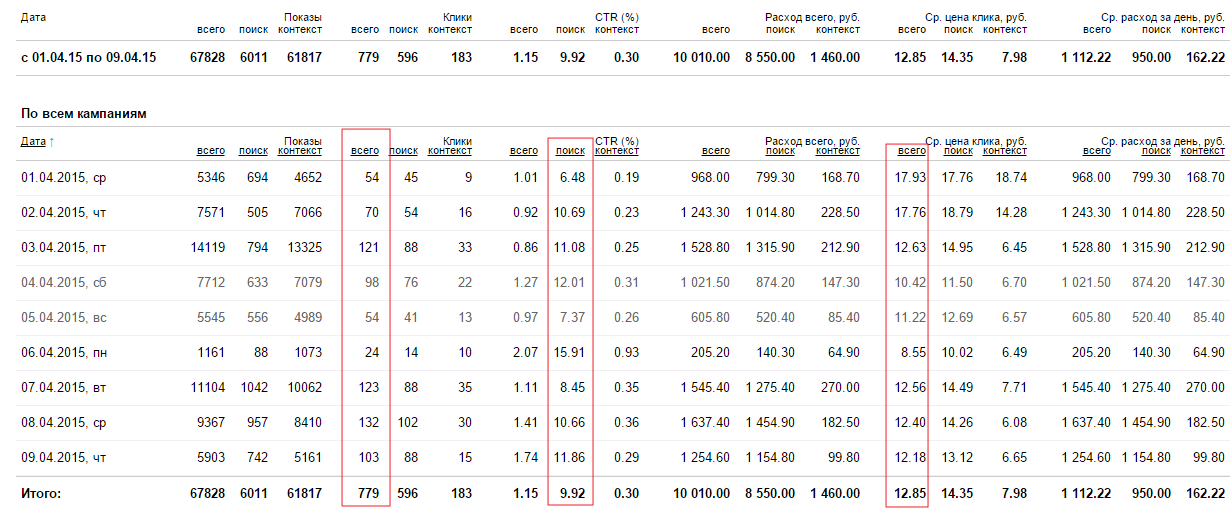Viewport: 1230px width, 509px height.
Task: Sort by Клики всего underlined header
Action: (365, 151)
